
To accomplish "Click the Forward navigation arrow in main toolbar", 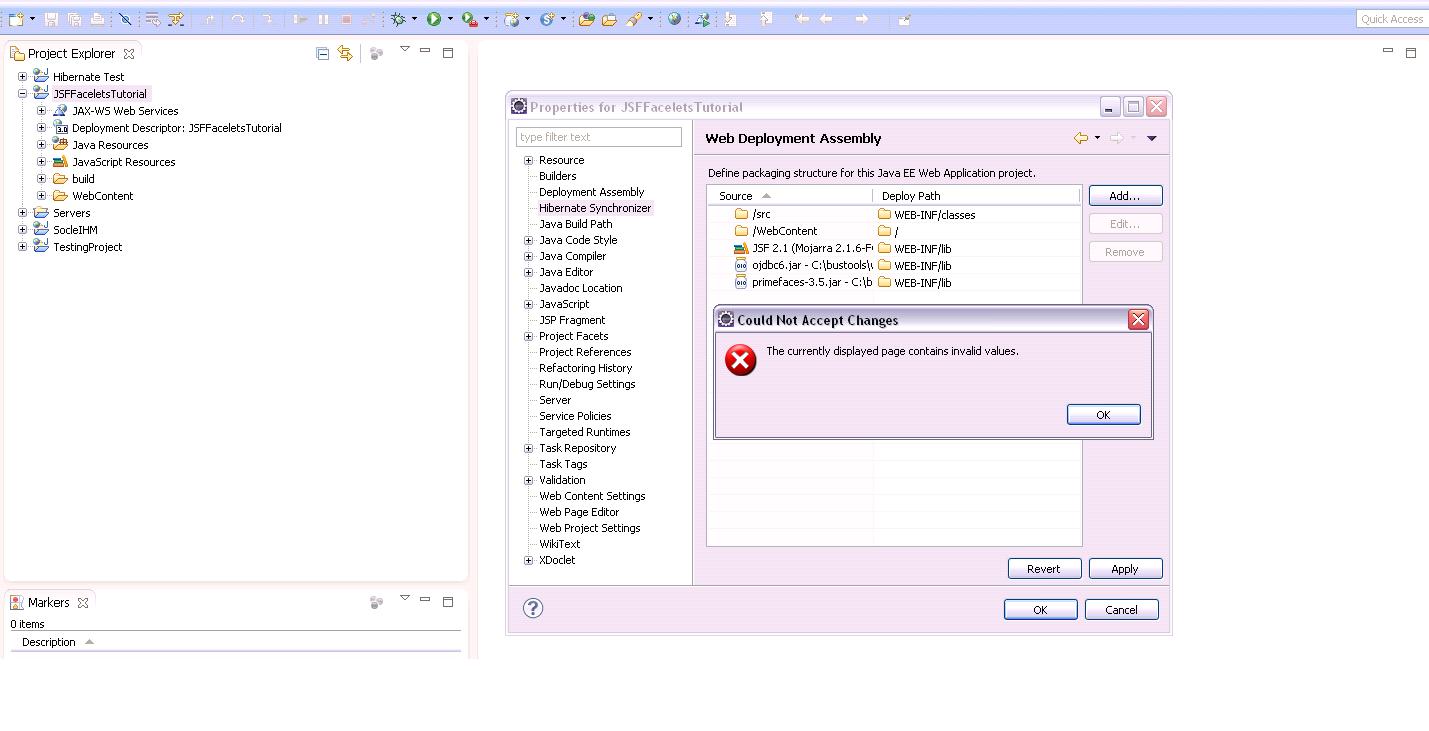I will click(x=861, y=19).
